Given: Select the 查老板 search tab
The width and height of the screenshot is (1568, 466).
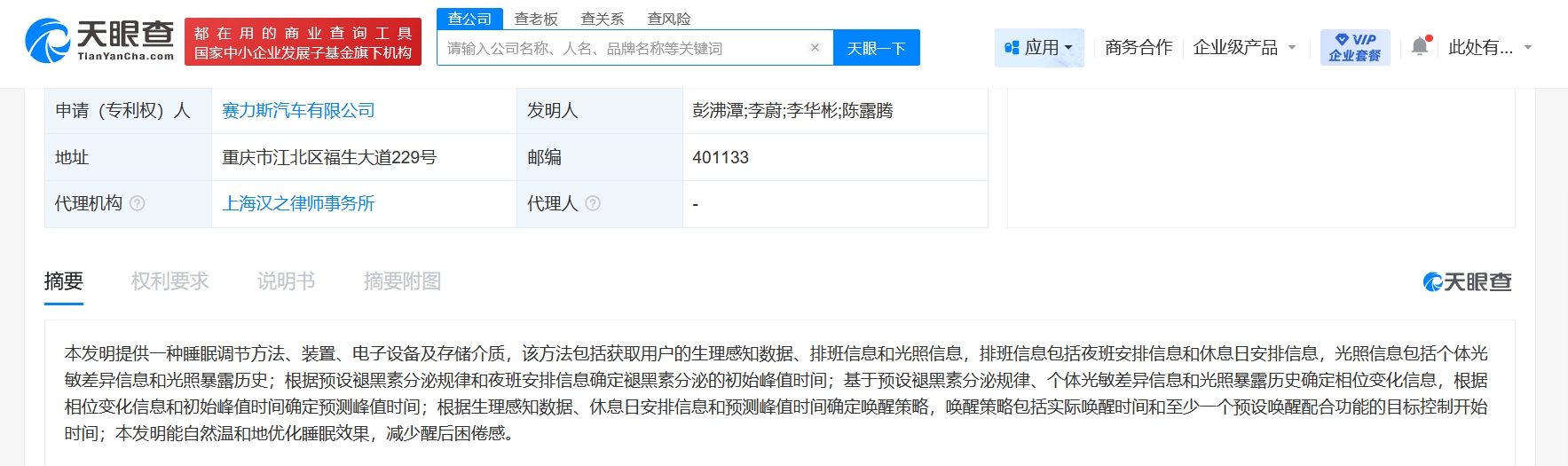Looking at the screenshot, I should tap(536, 19).
